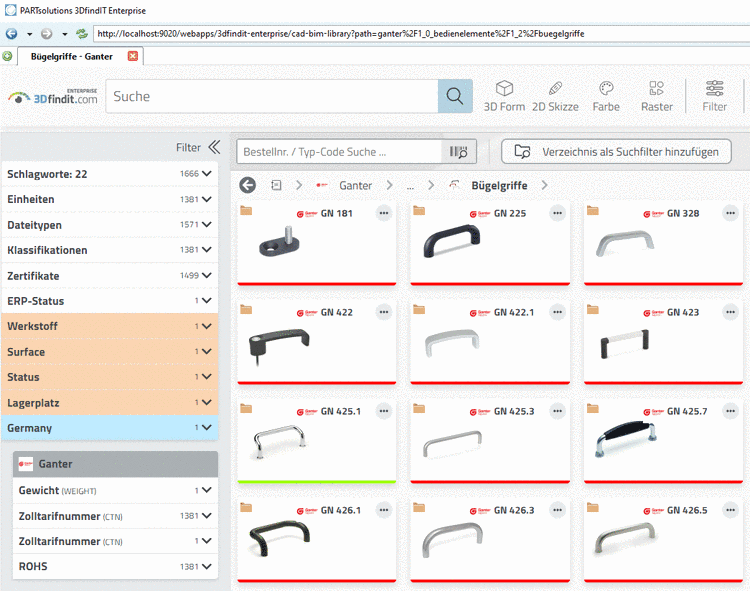Click the green refresh page icon

click(82, 33)
